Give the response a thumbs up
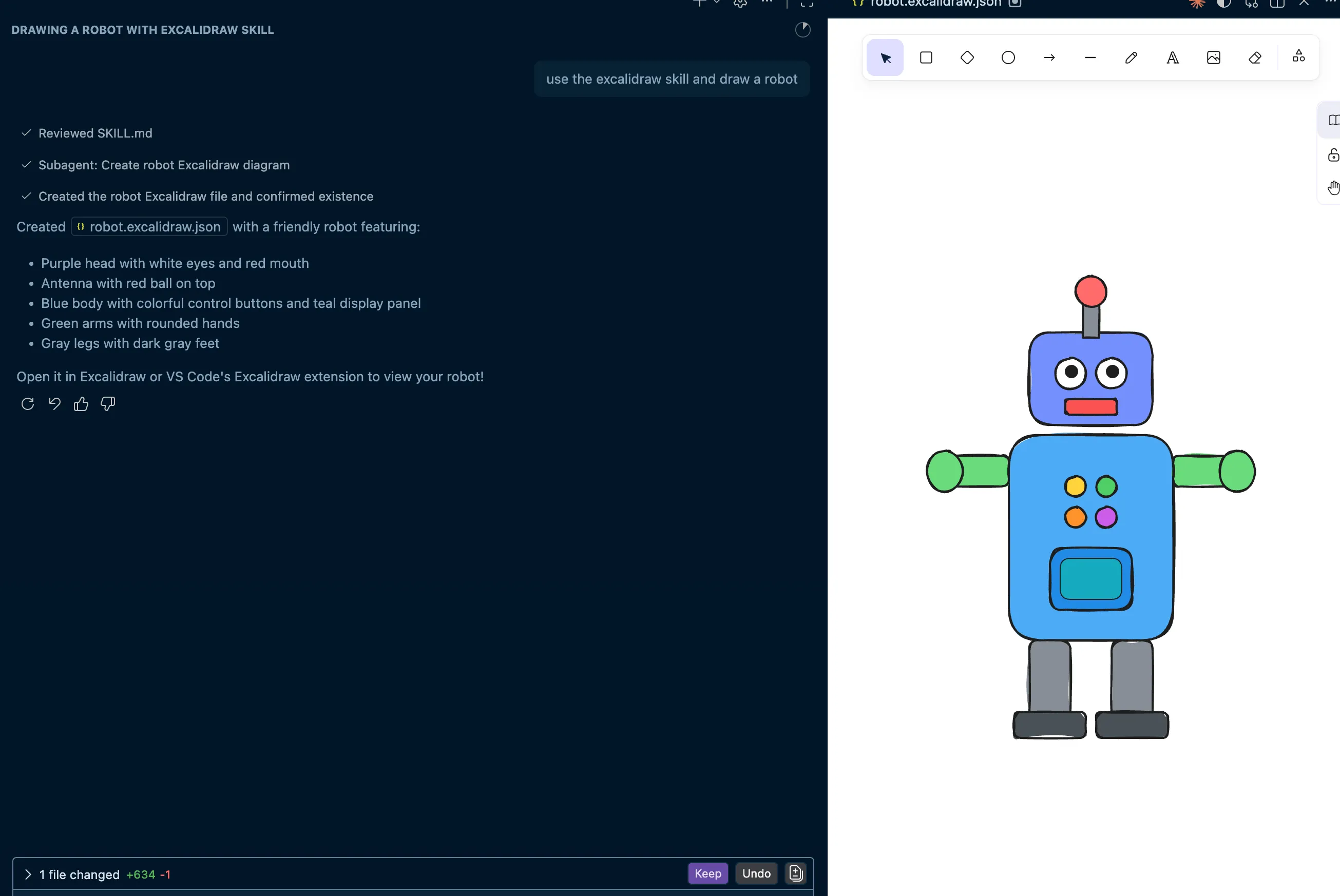 [81, 404]
